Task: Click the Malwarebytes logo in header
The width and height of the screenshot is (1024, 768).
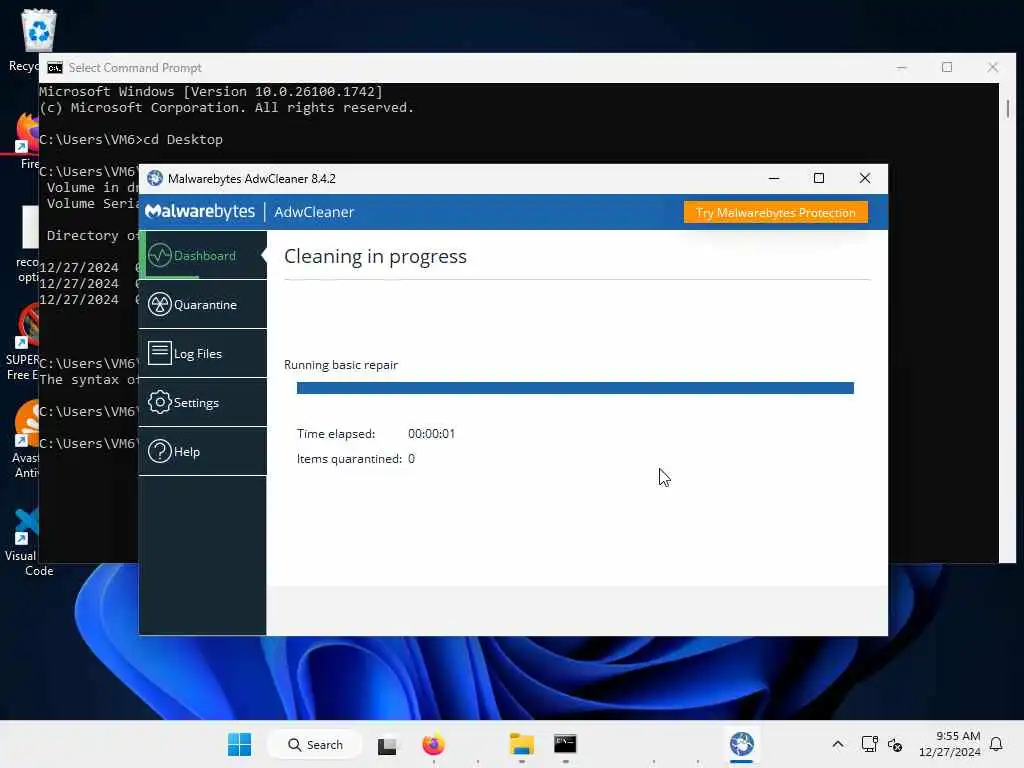Action: (x=200, y=212)
